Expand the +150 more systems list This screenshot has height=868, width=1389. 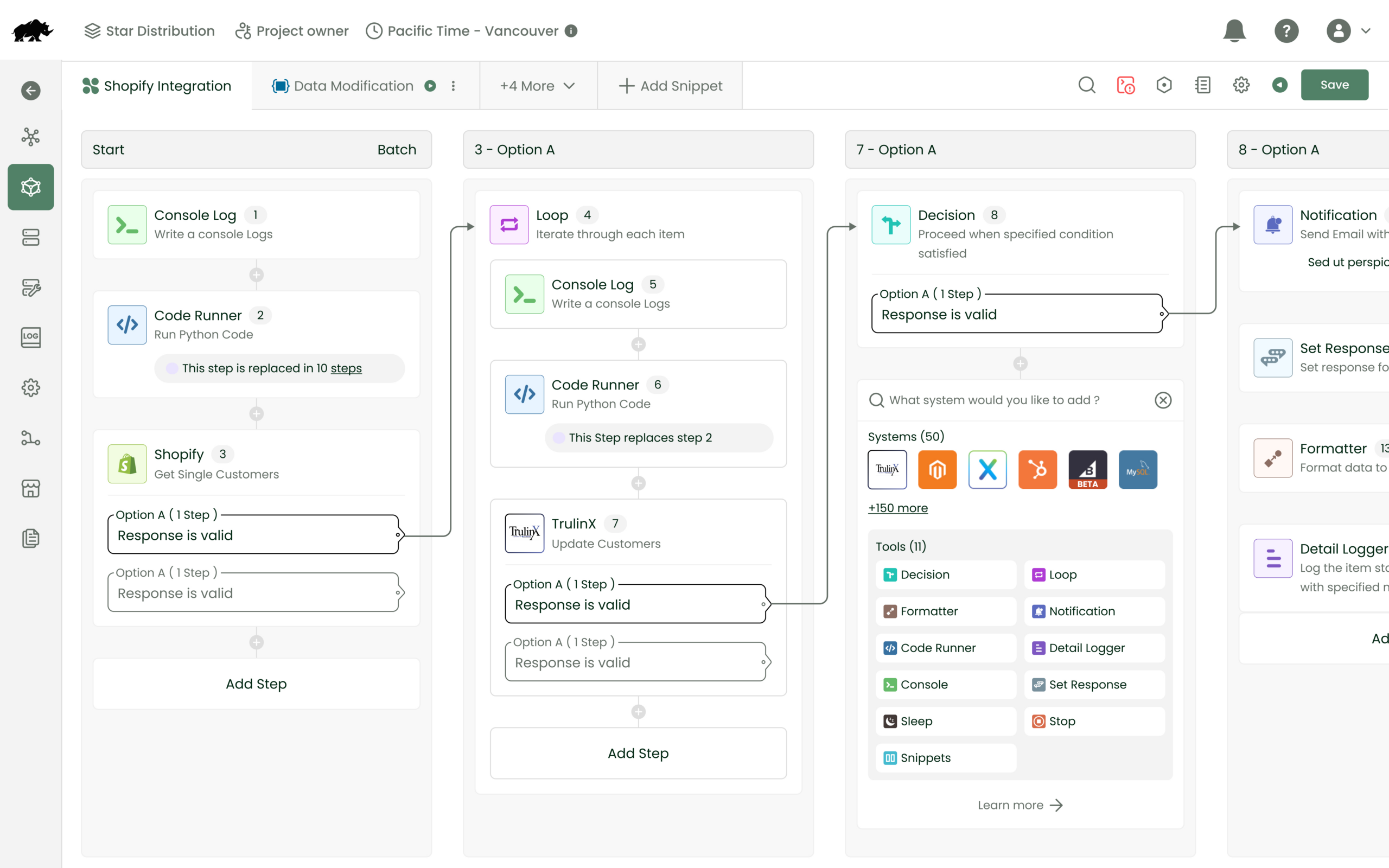[x=897, y=507]
